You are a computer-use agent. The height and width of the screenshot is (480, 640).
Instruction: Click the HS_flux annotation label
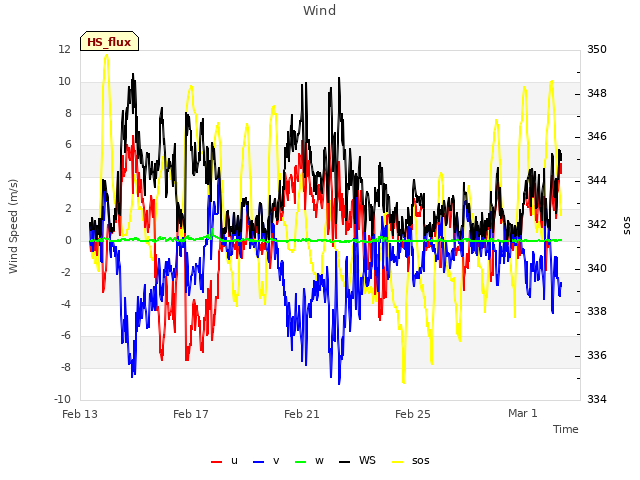[x=109, y=42]
